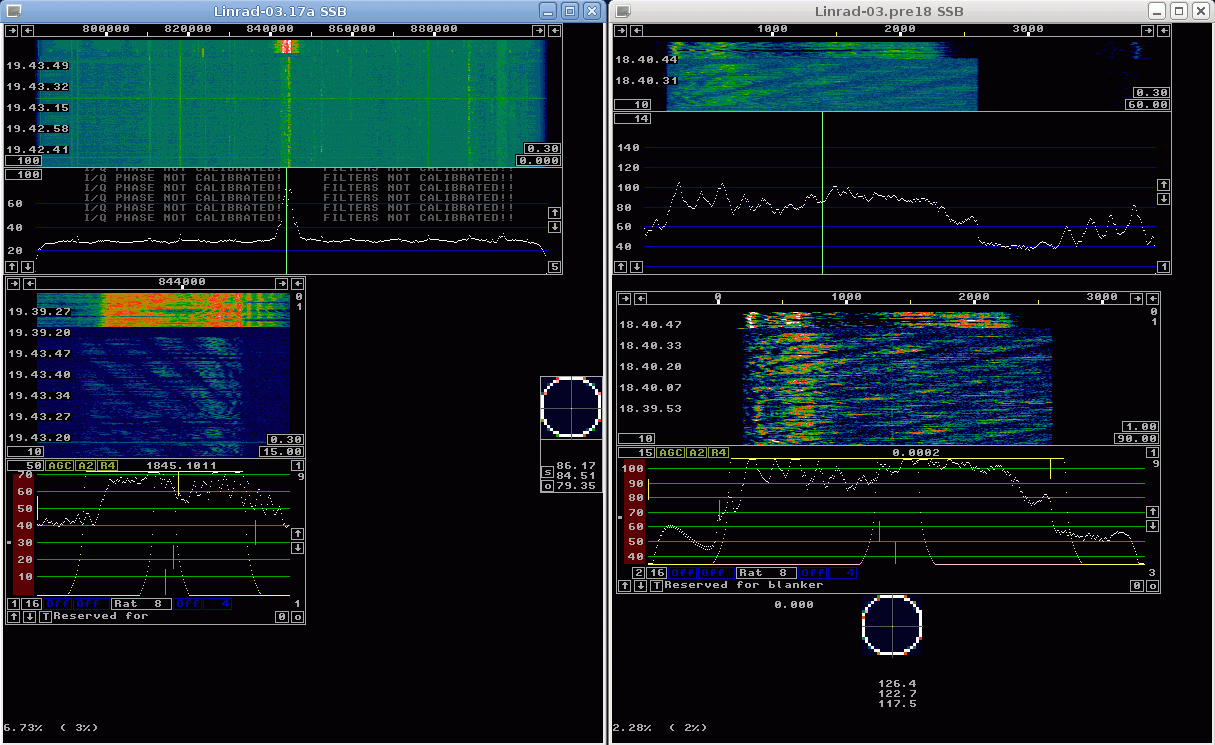Click up-arrow at right edge of 1845.1011 baseband graph
This screenshot has width=1215, height=745.
298,533
